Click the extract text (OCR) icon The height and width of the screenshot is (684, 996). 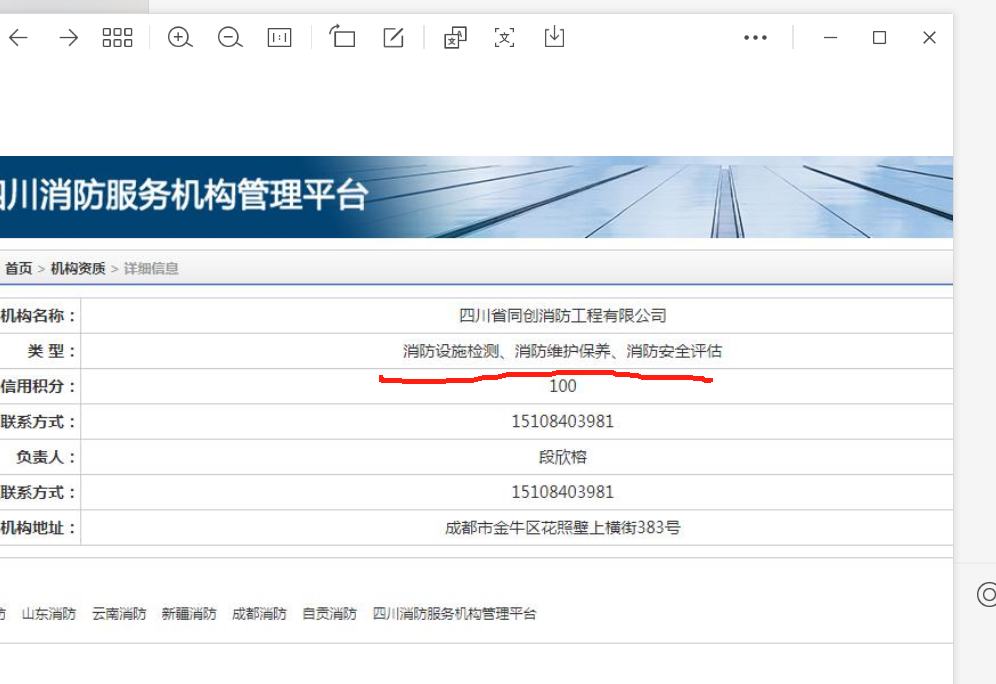[504, 37]
